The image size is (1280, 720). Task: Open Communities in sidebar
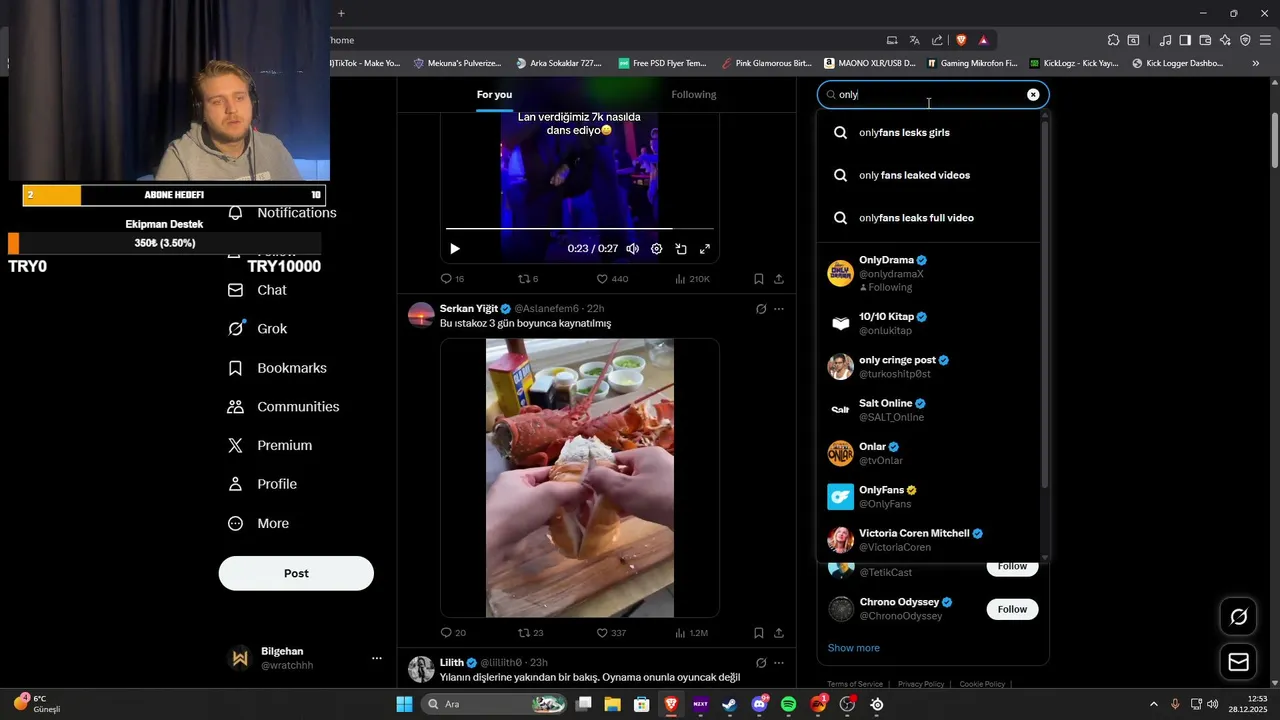pos(283,407)
